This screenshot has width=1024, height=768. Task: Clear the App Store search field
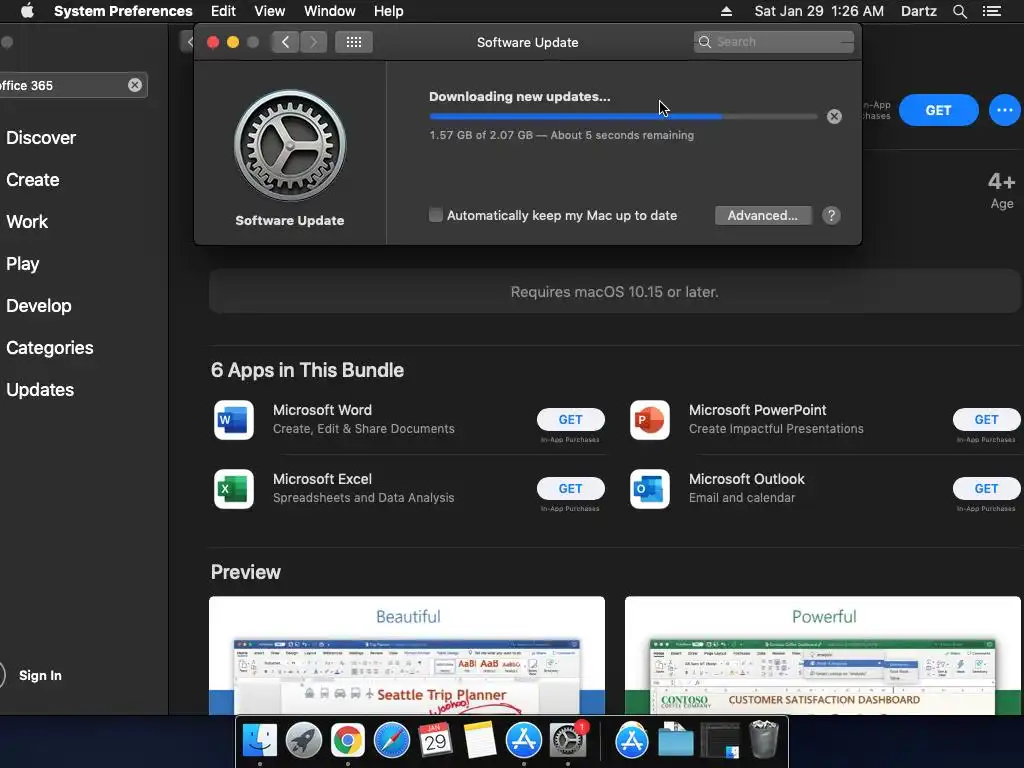[x=135, y=85]
